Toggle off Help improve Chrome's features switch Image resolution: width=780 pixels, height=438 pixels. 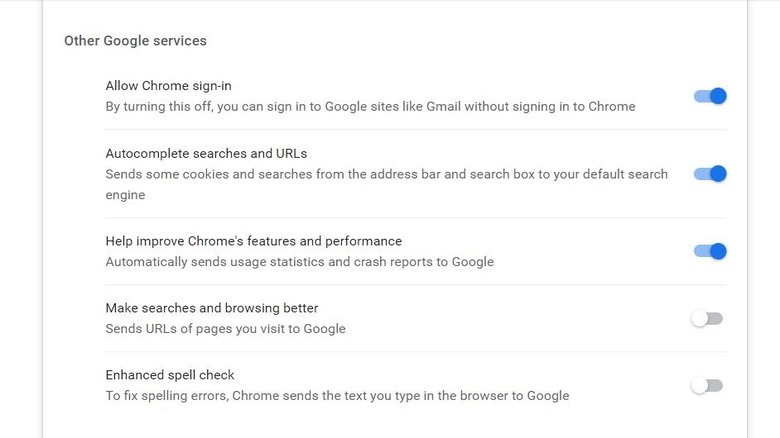[x=709, y=251]
